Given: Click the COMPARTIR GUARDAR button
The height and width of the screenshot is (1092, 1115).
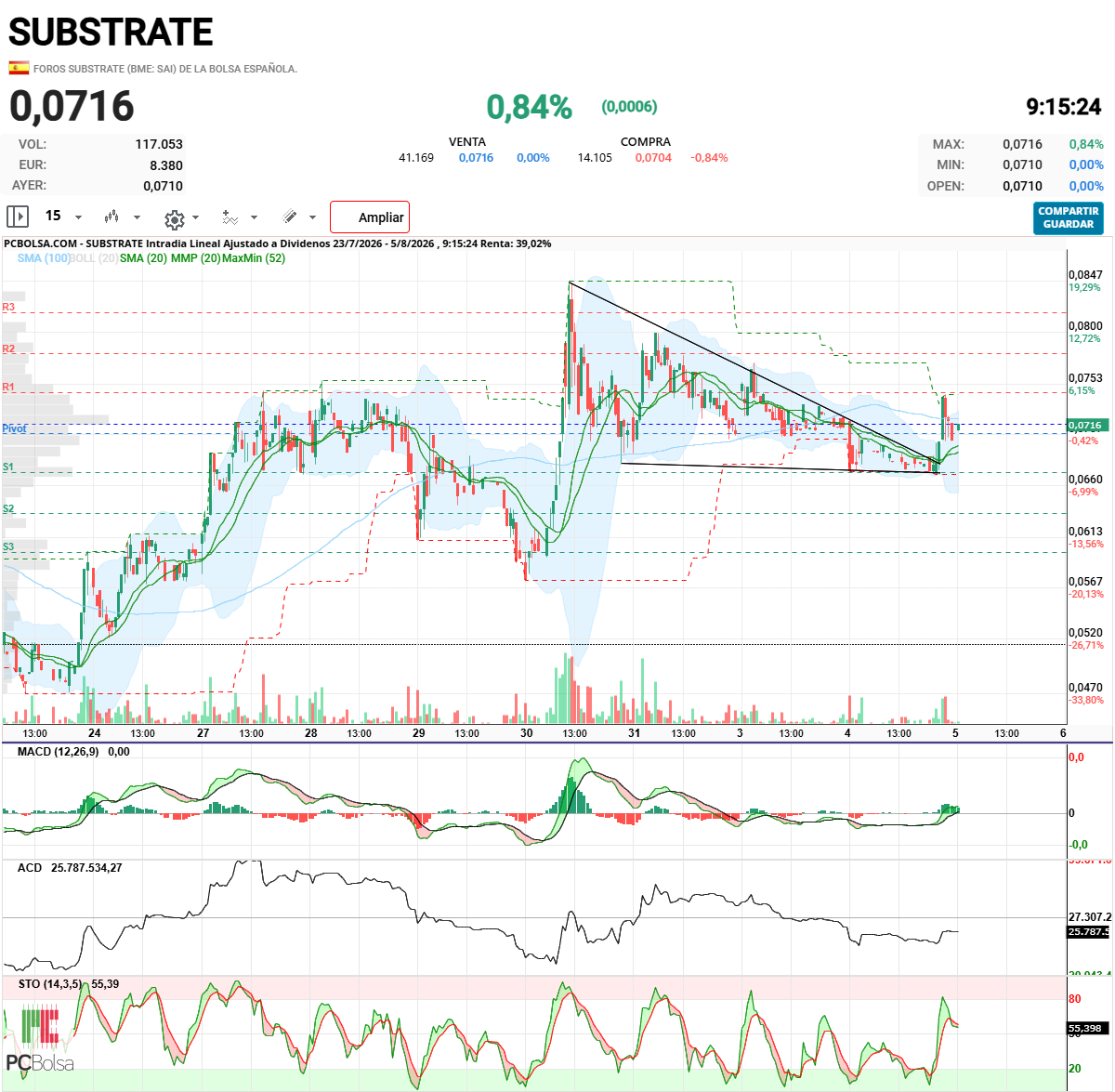Looking at the screenshot, I should [x=1069, y=217].
